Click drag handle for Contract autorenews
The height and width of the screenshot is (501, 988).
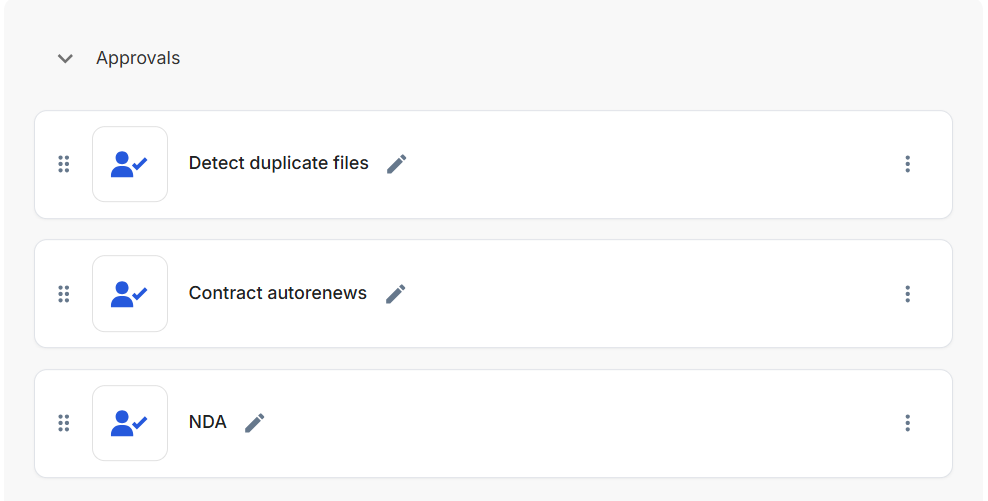pyautogui.click(x=64, y=294)
